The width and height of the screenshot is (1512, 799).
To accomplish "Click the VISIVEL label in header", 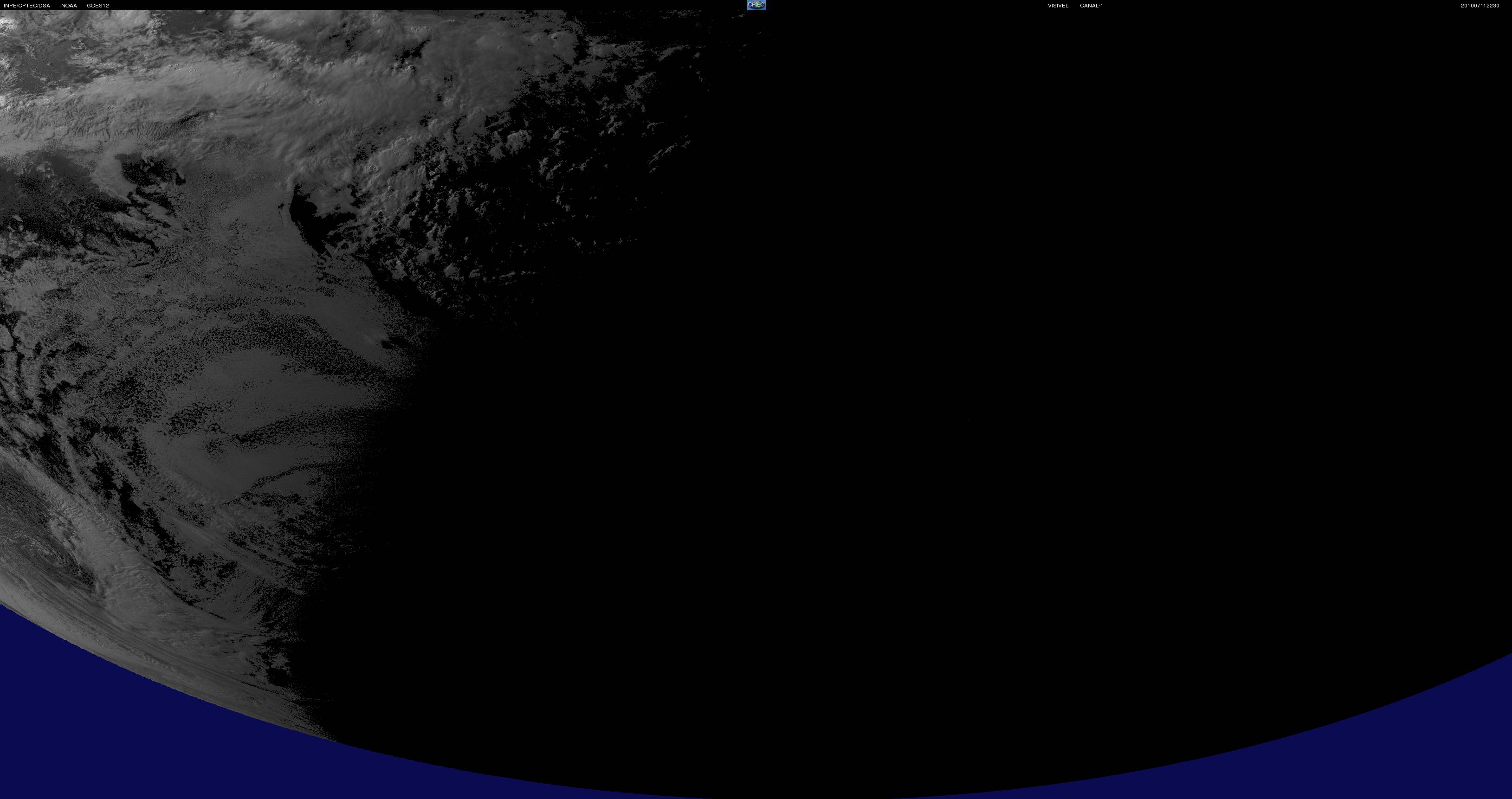I will [1058, 6].
